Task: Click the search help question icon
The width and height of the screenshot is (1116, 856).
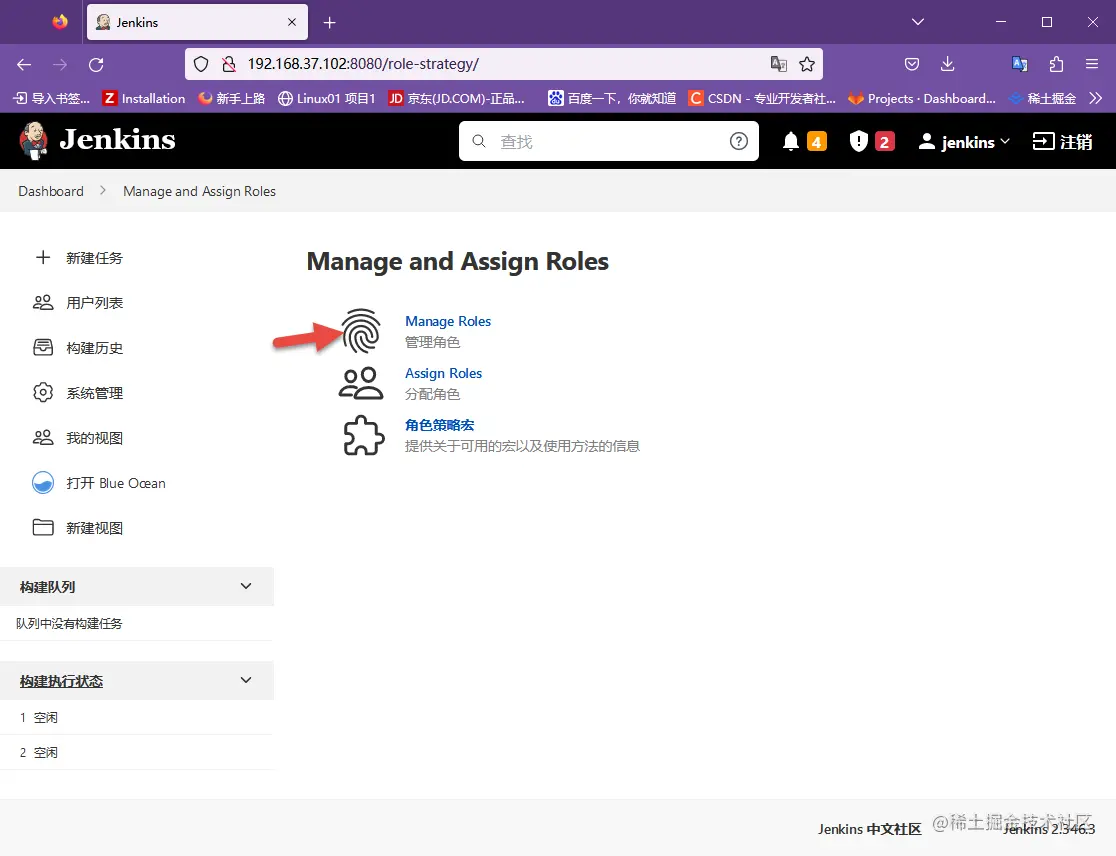Action: pyautogui.click(x=739, y=141)
